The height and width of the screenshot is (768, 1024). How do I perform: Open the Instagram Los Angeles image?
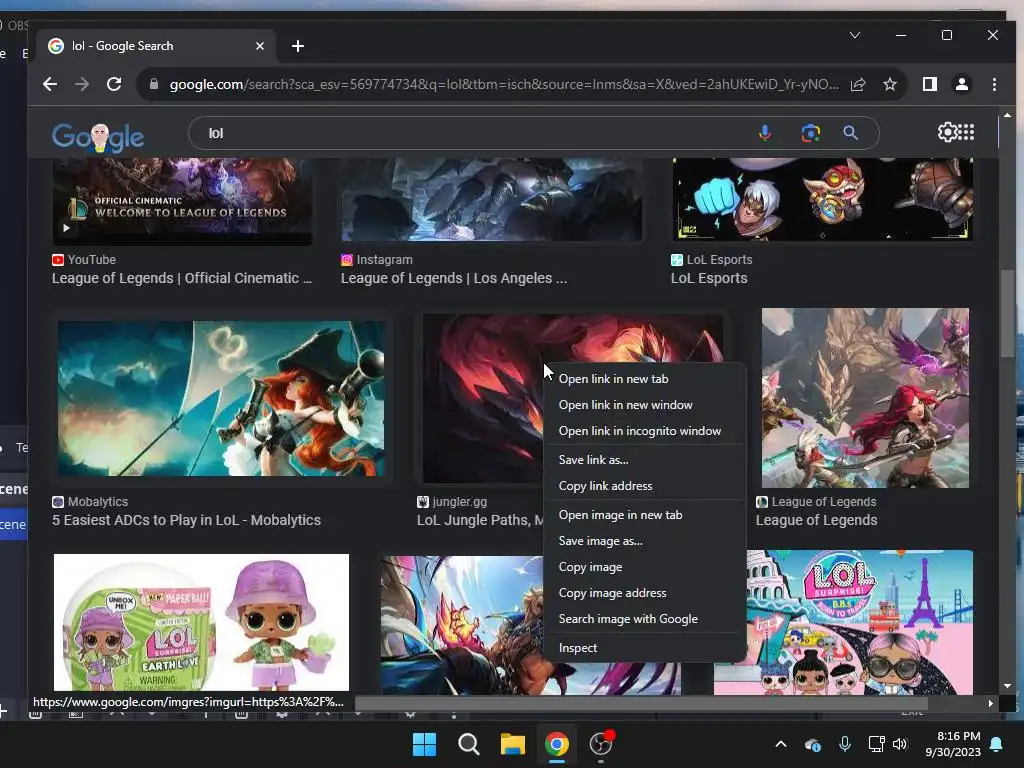click(492, 200)
